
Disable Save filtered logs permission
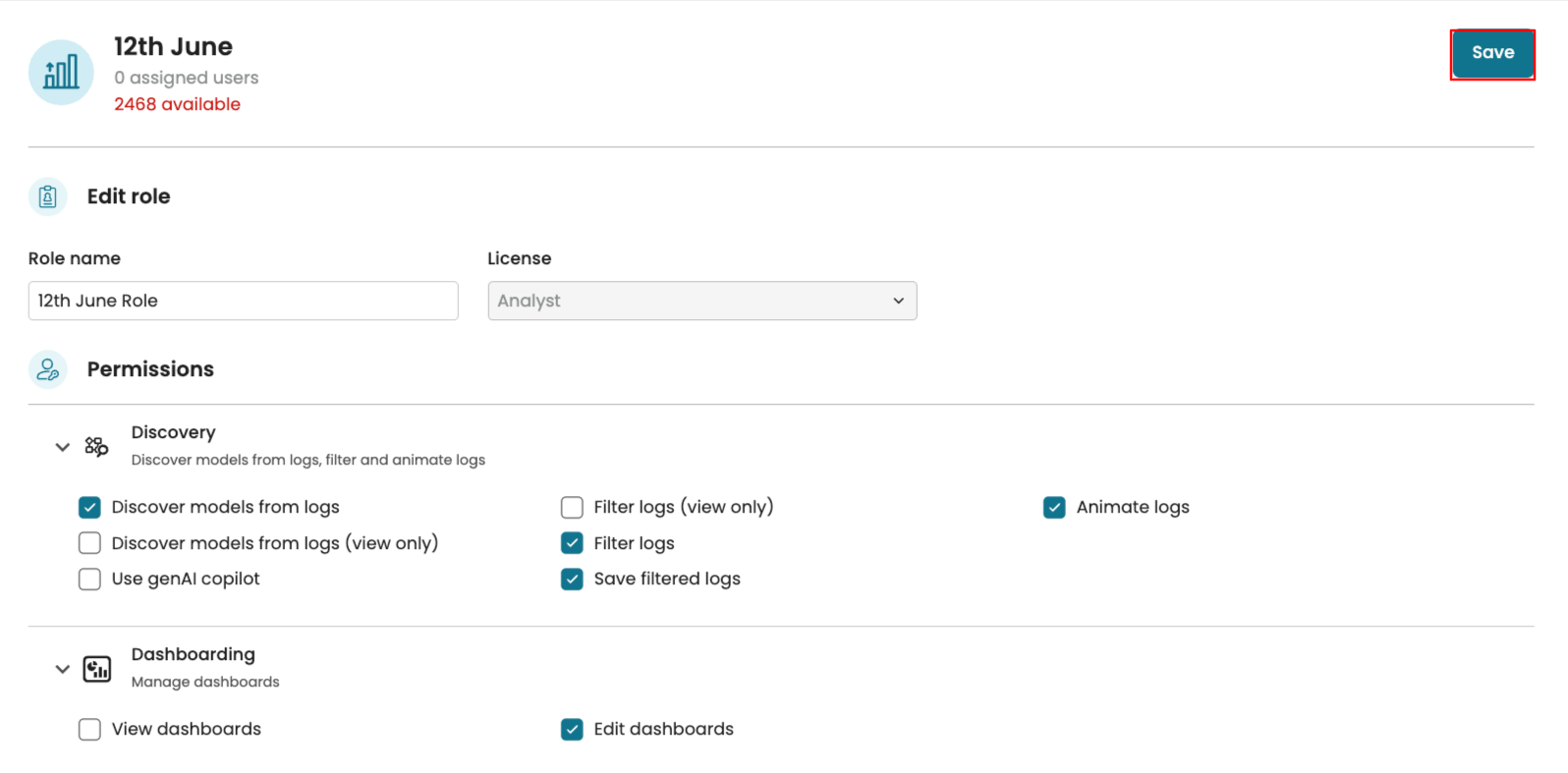click(x=572, y=580)
